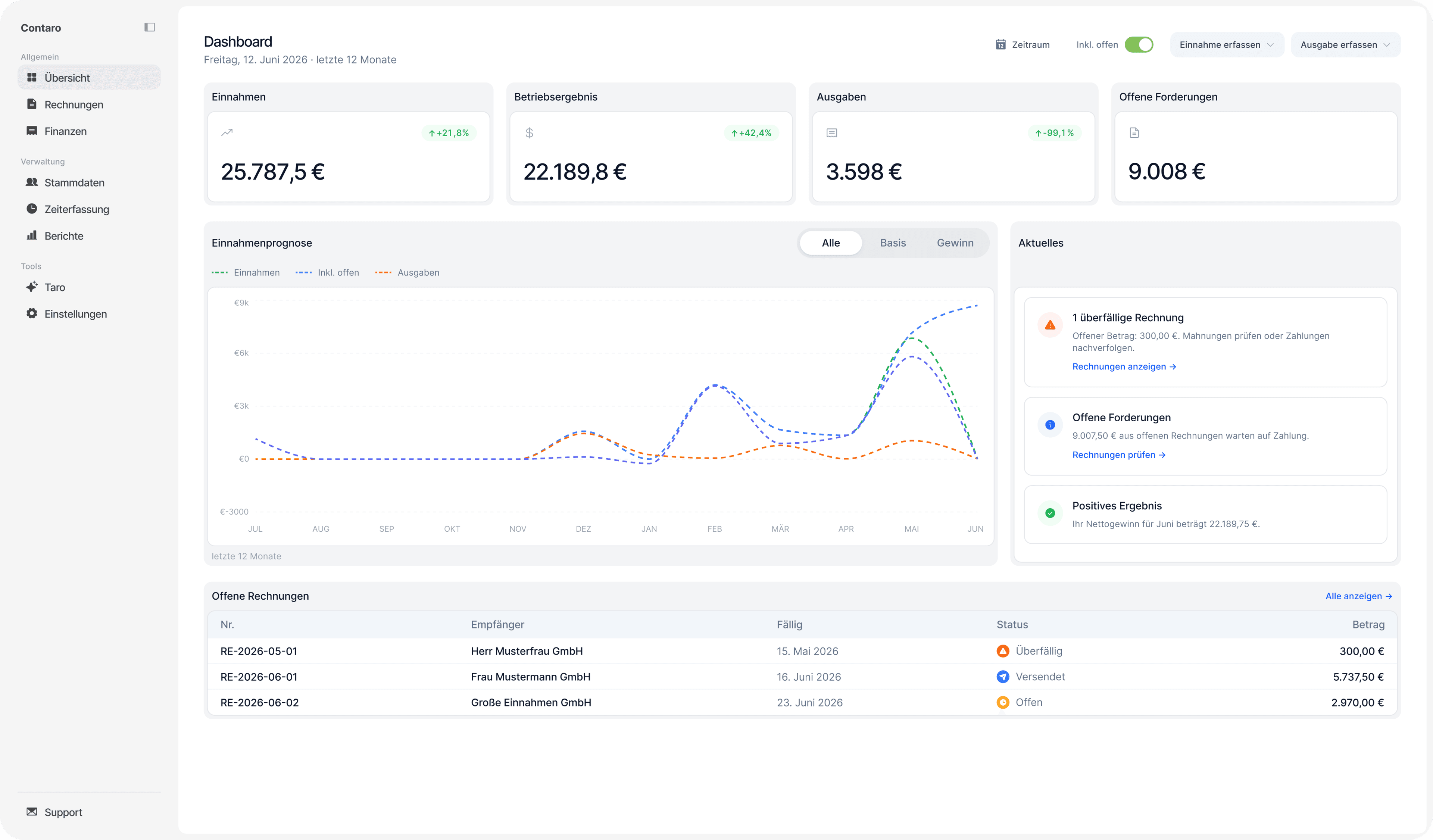Open invoice row RE-2026-06-02

pos(802,702)
